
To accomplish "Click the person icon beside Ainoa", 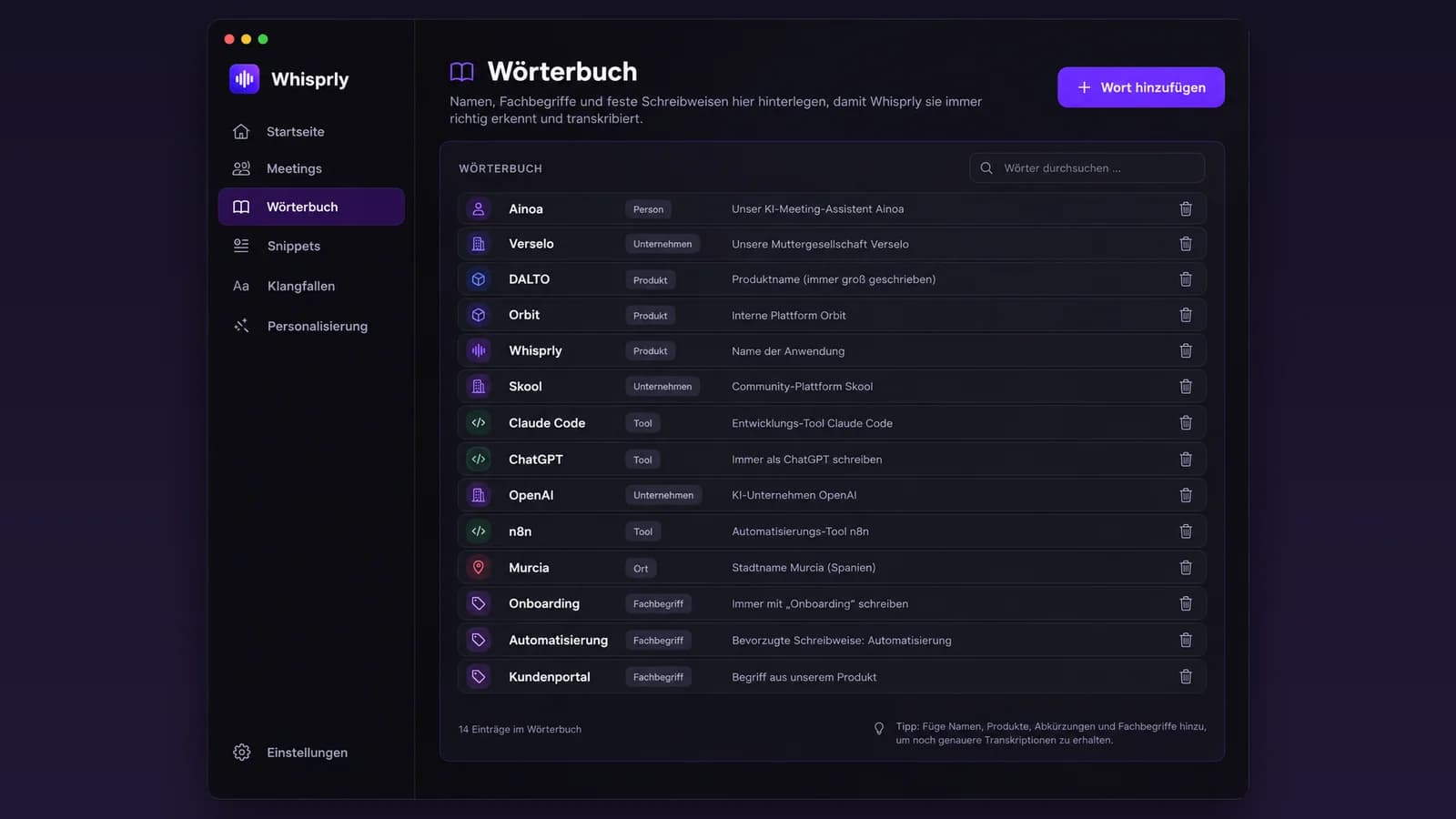I will pyautogui.click(x=479, y=208).
